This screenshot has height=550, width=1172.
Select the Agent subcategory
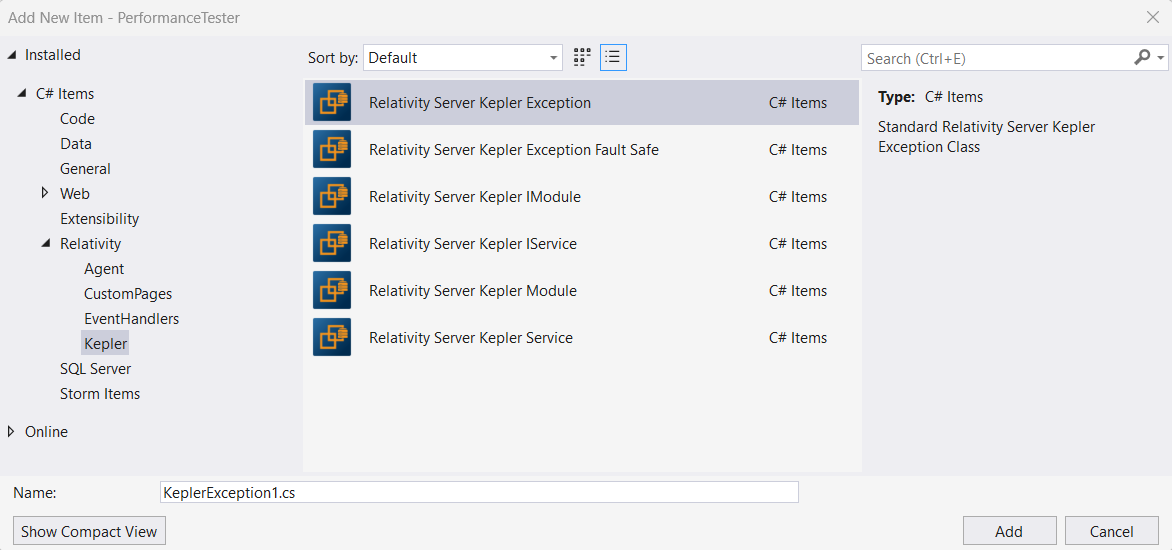point(104,268)
